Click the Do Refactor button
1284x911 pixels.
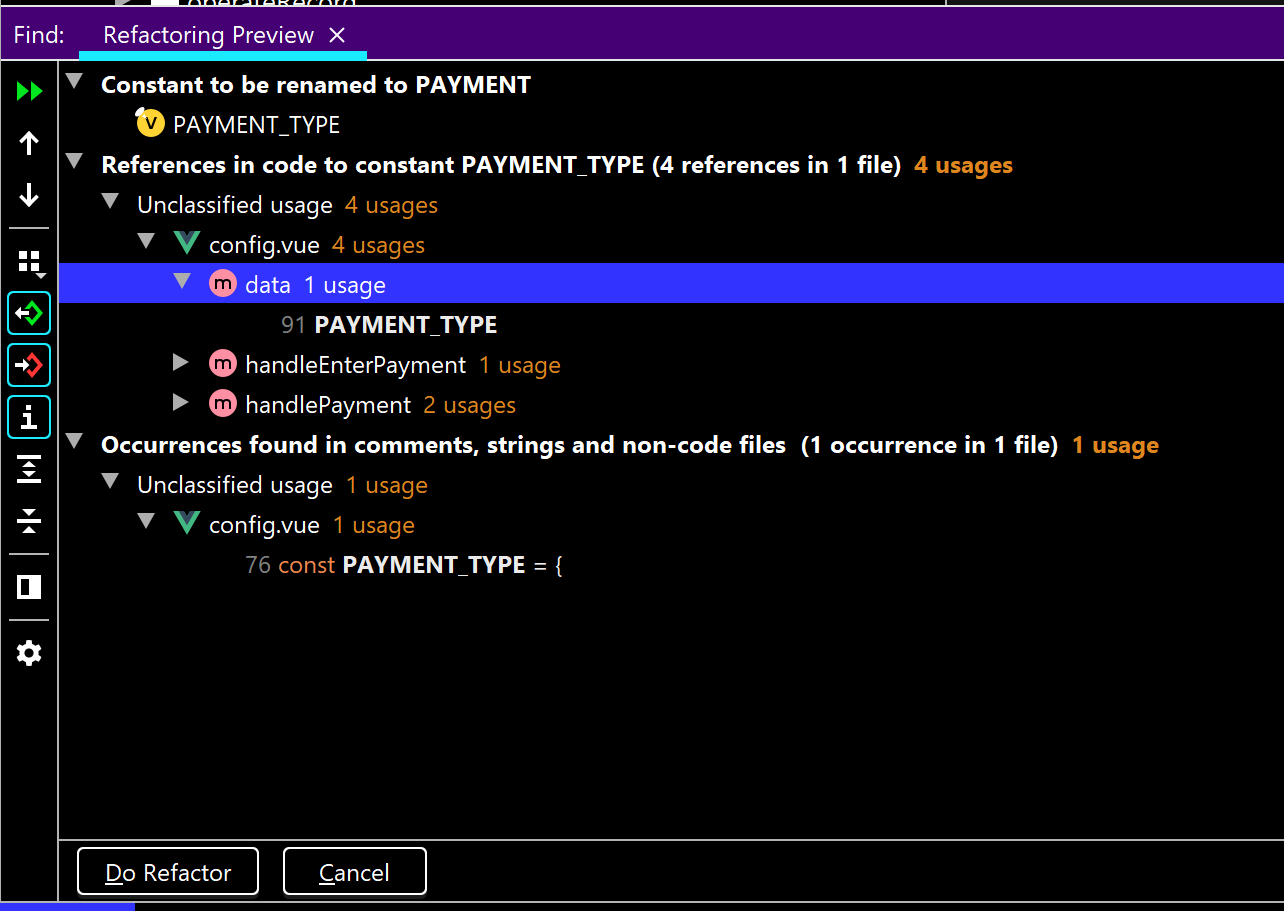tap(168, 872)
